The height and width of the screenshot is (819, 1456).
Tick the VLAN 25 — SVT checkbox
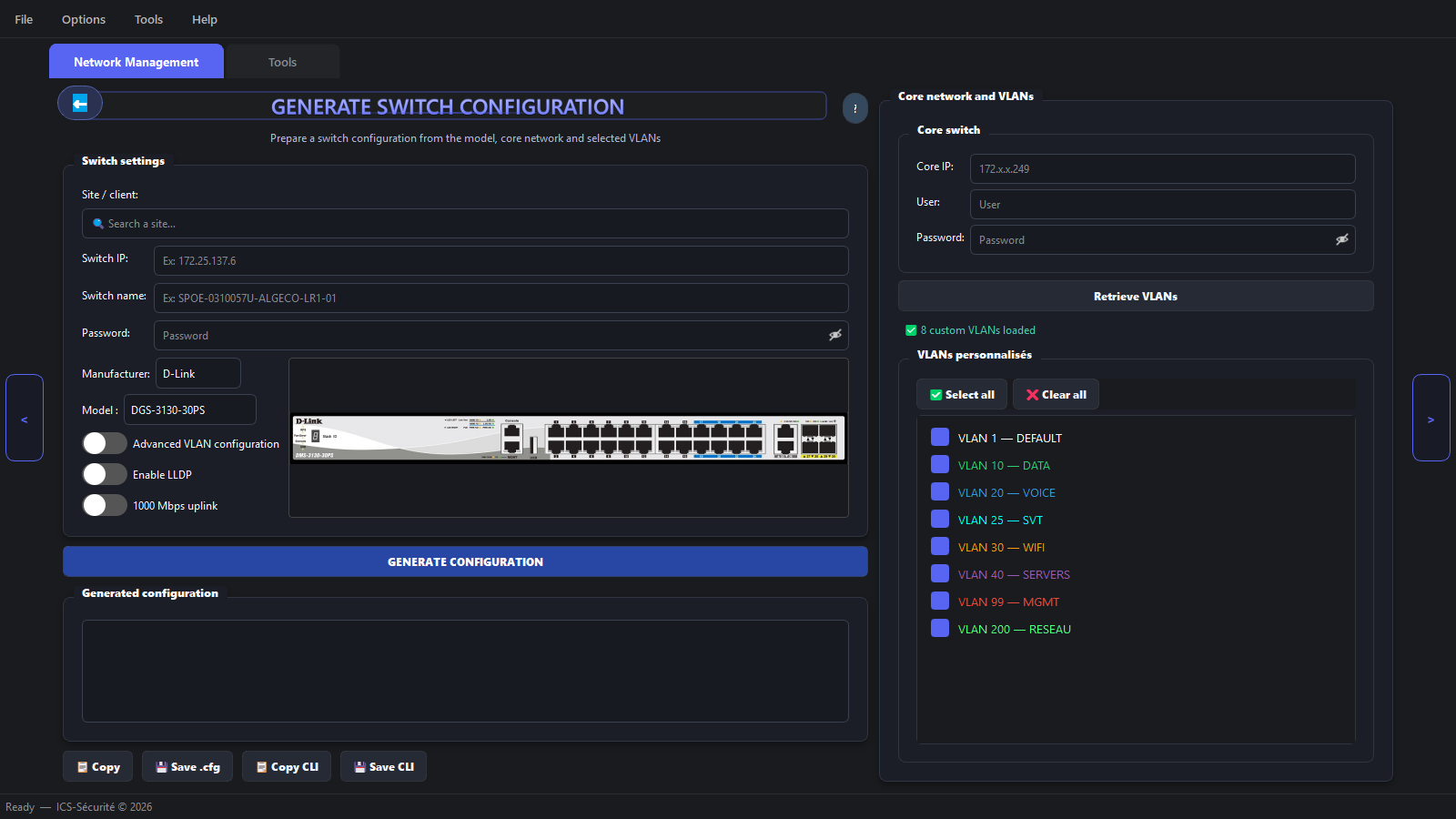940,519
